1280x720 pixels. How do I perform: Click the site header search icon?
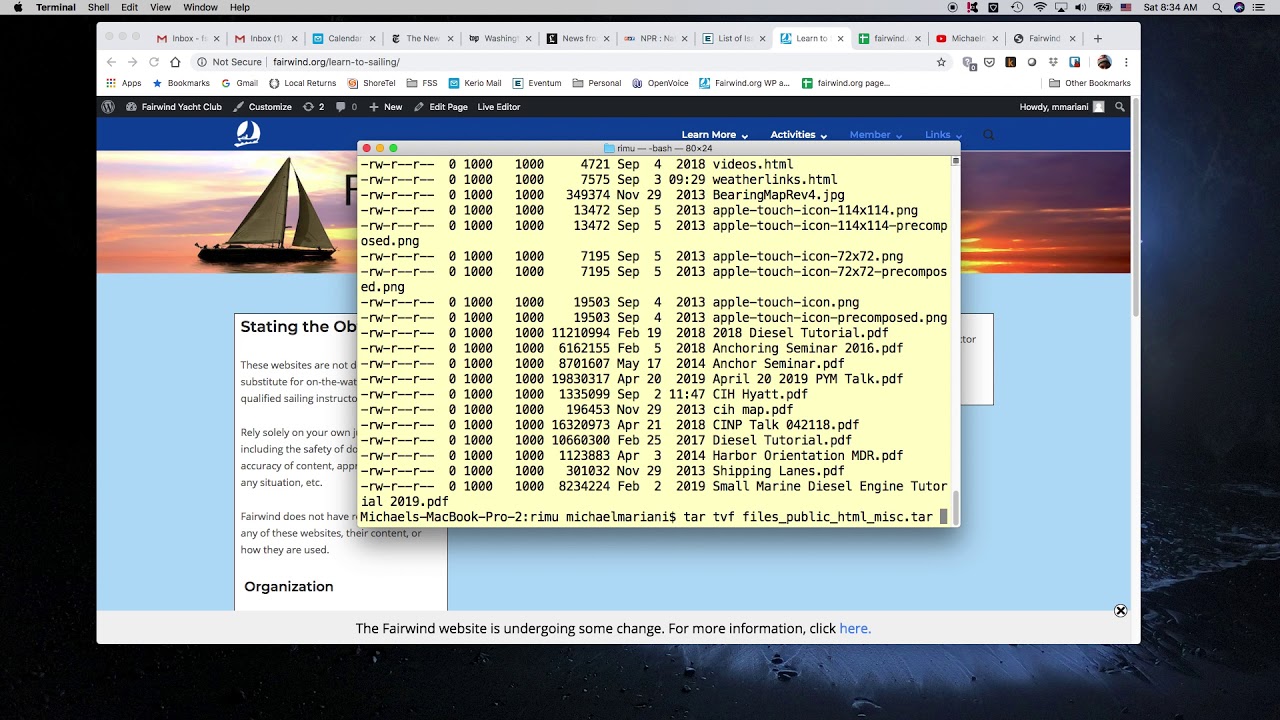(x=989, y=135)
